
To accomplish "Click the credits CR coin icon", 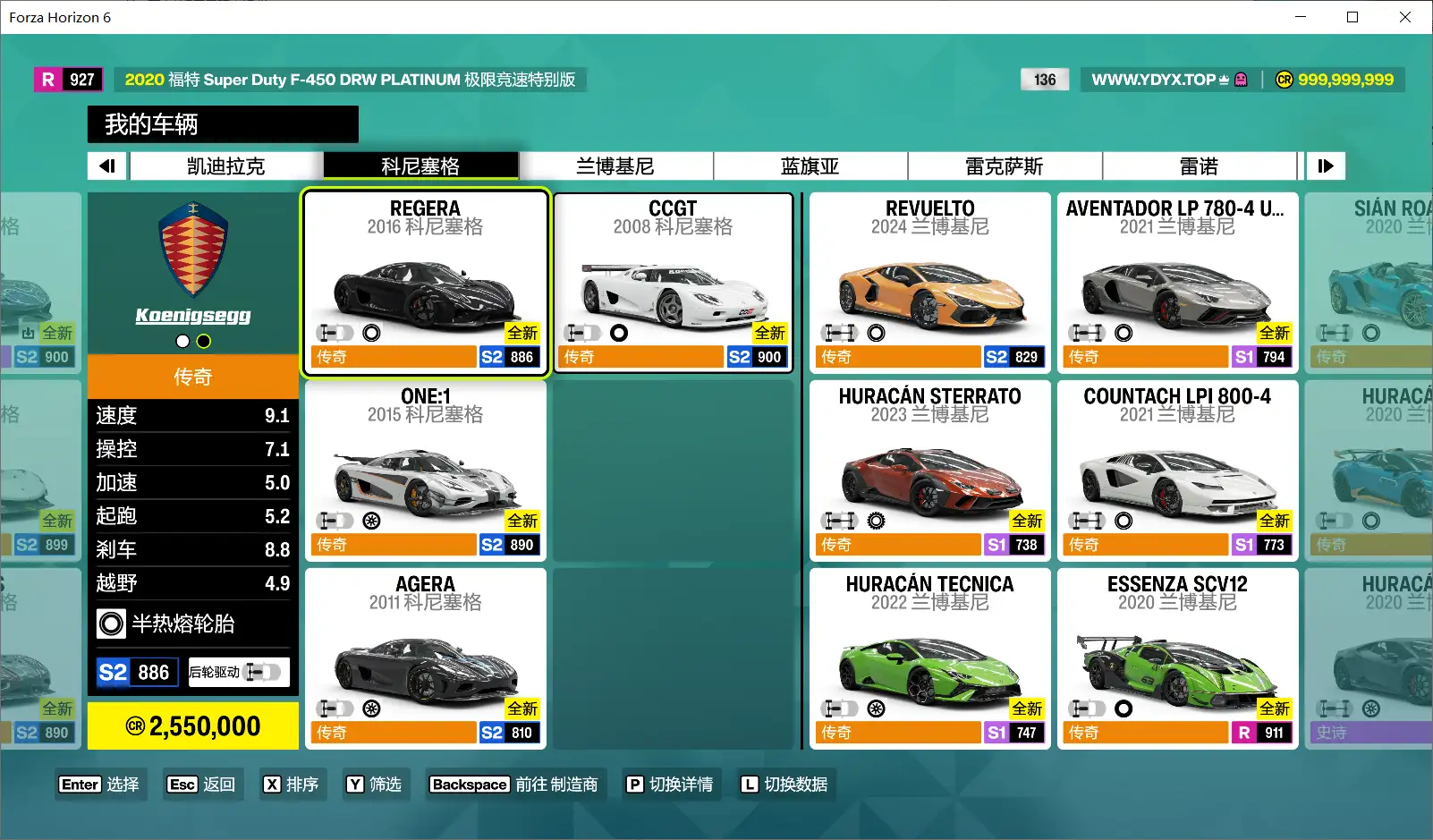I will tap(1284, 80).
